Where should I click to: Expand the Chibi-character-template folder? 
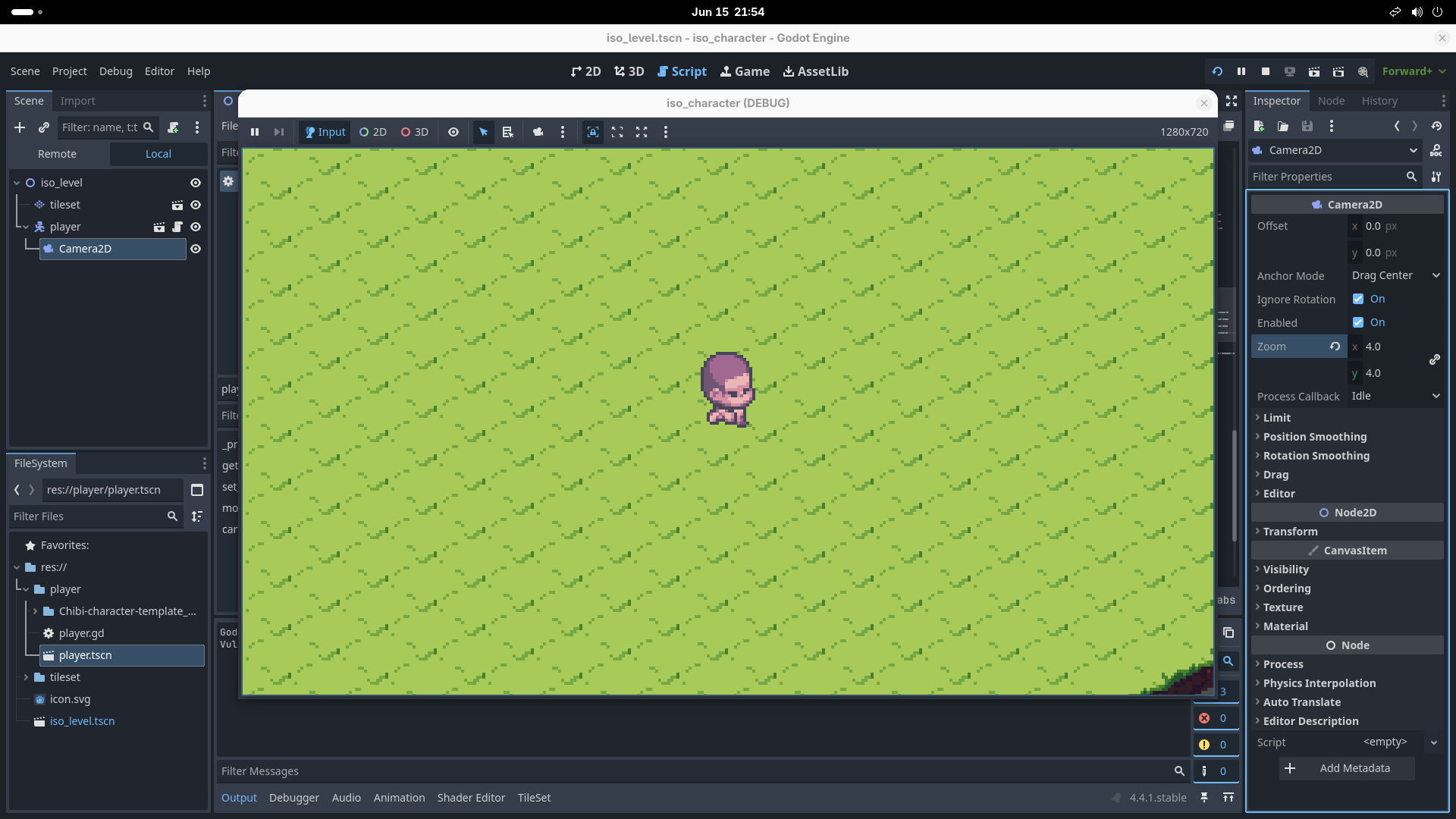(x=35, y=611)
